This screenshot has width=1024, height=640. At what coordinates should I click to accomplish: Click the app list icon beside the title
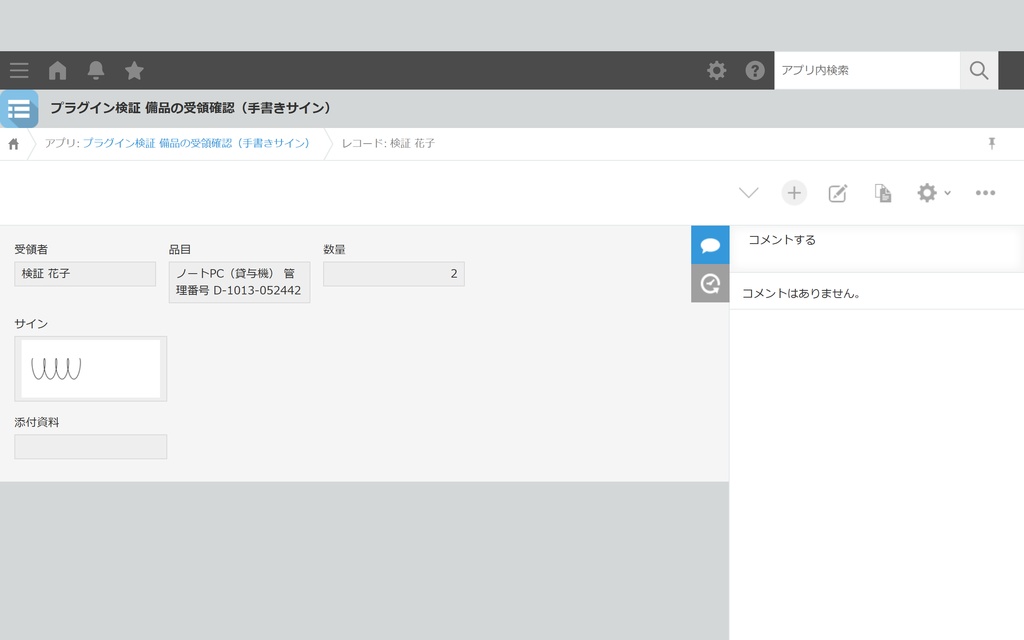pyautogui.click(x=19, y=109)
